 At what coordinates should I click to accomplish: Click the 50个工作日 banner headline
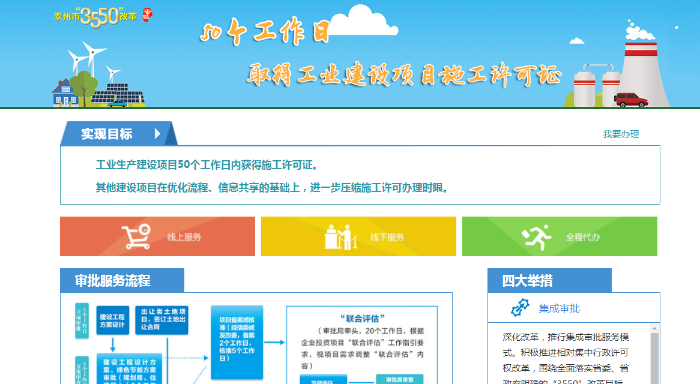(265, 32)
